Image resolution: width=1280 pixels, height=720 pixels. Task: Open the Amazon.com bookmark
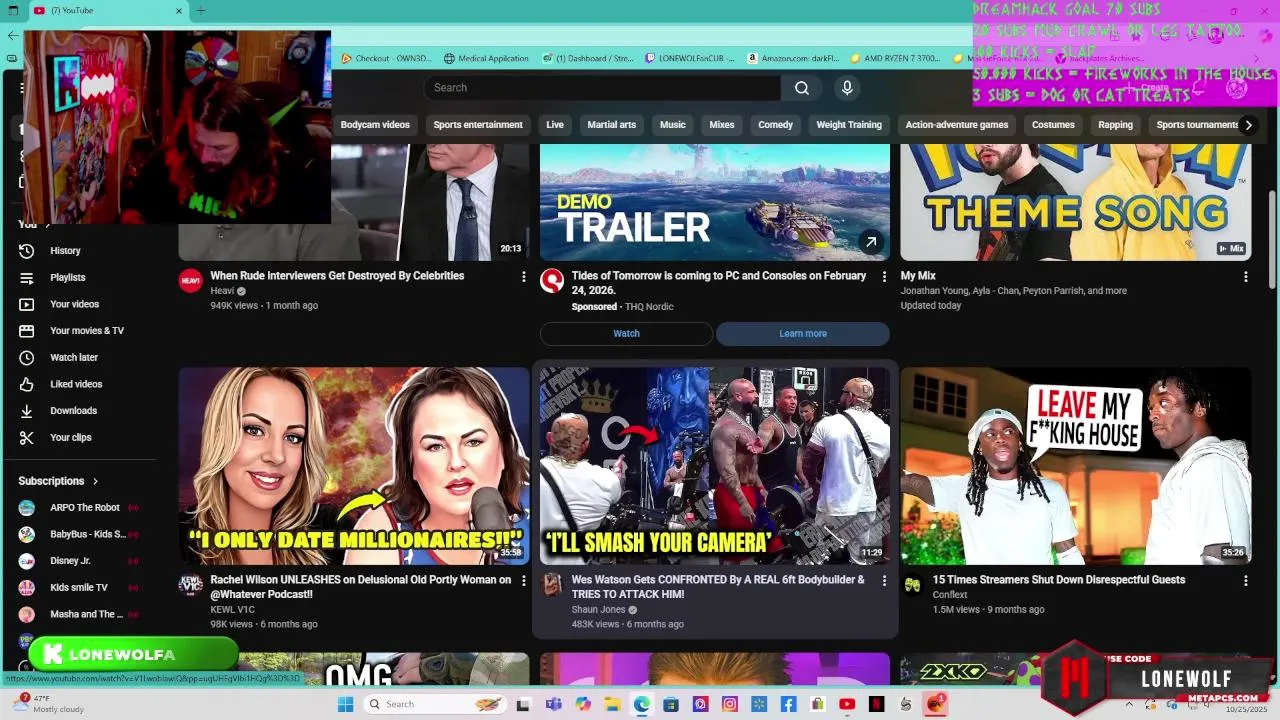click(x=793, y=58)
